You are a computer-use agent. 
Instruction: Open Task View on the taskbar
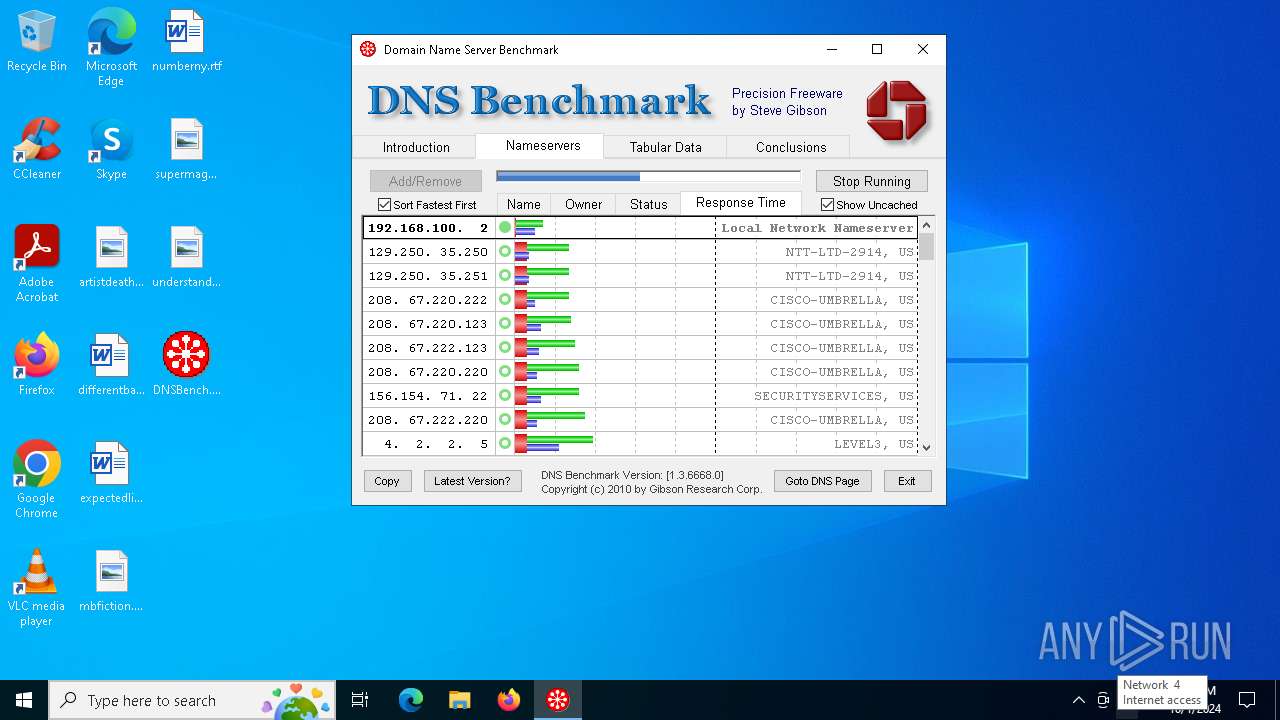point(360,700)
